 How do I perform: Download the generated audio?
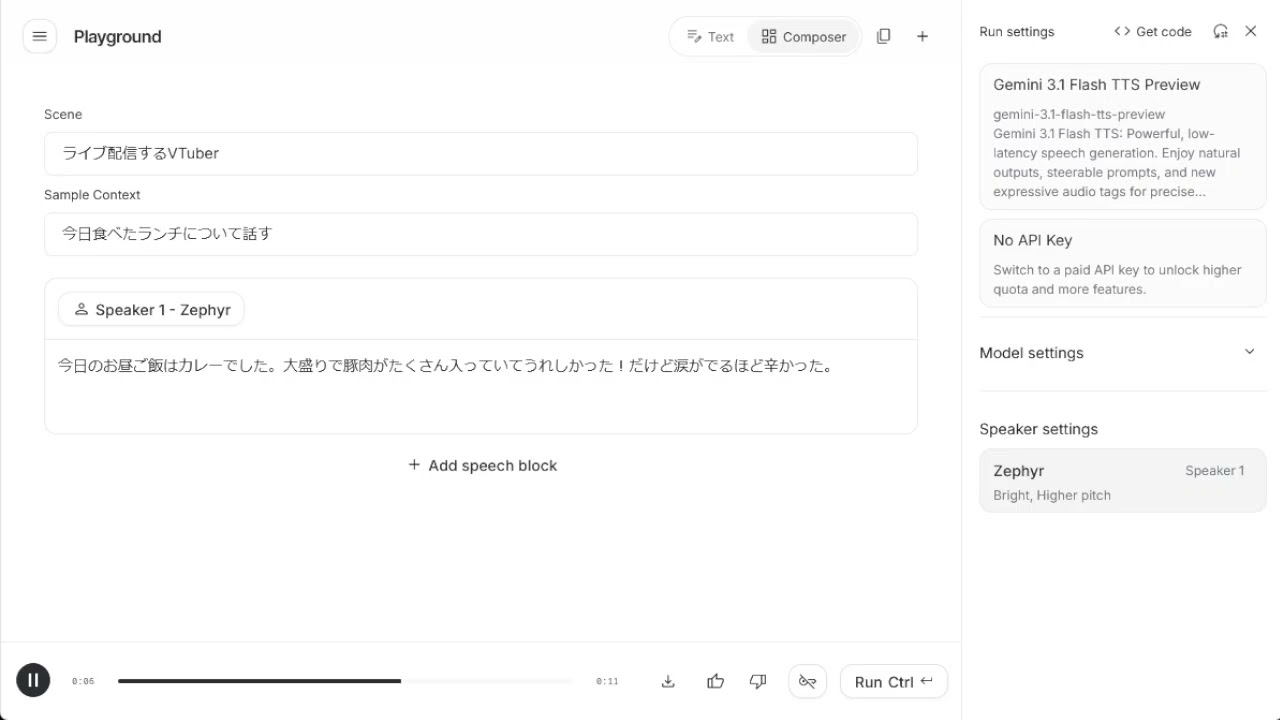point(668,682)
